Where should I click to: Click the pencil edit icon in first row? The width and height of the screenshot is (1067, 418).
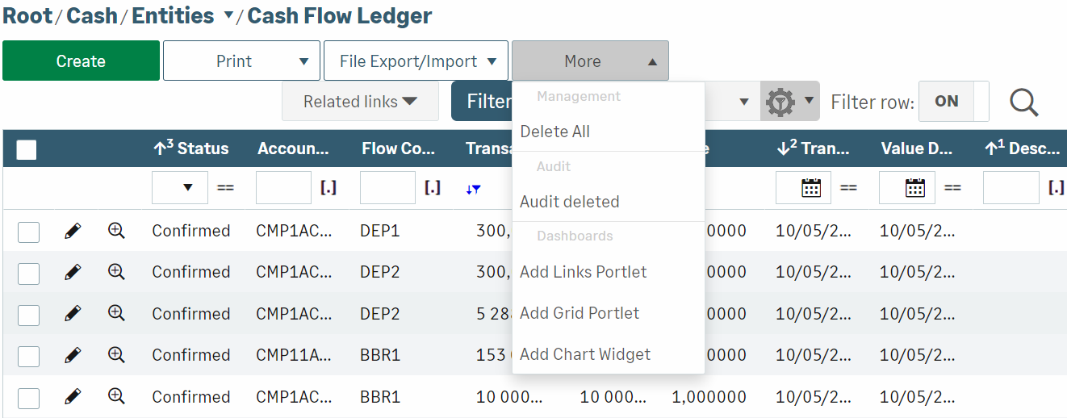(72, 231)
